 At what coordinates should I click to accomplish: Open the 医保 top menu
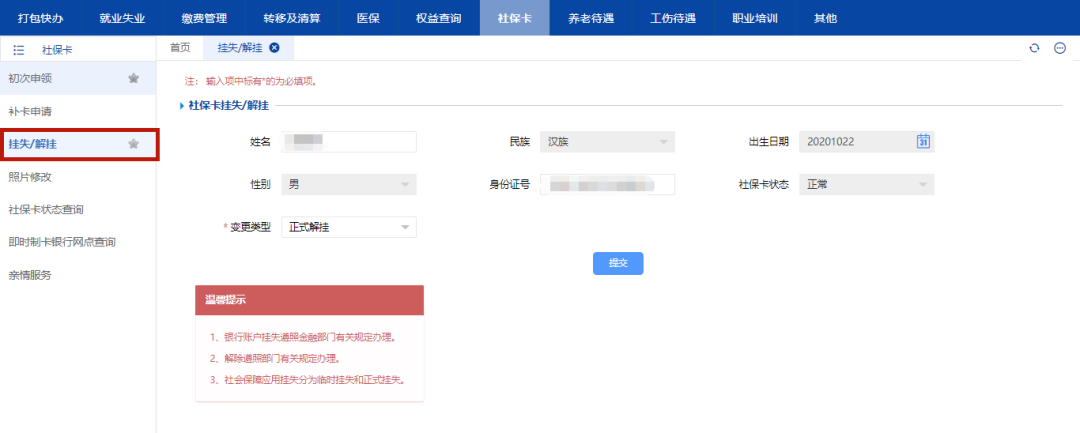pyautogui.click(x=368, y=18)
